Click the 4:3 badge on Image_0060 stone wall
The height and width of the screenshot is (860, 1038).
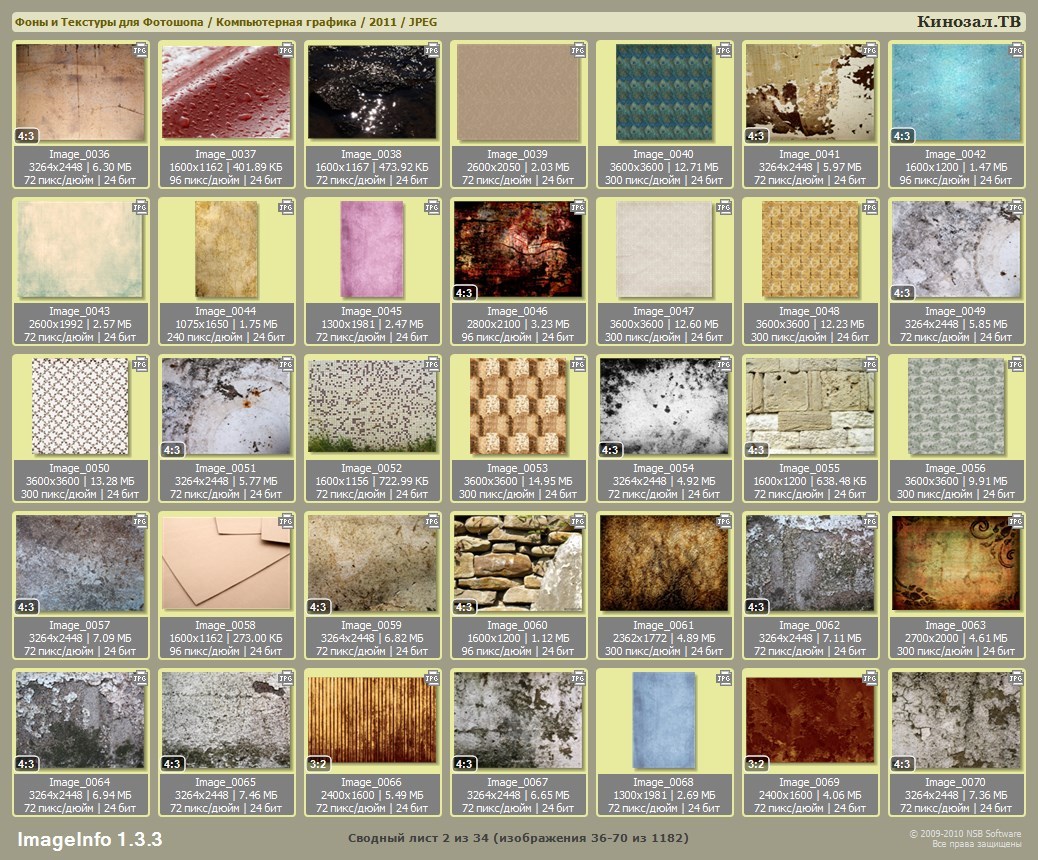(464, 607)
